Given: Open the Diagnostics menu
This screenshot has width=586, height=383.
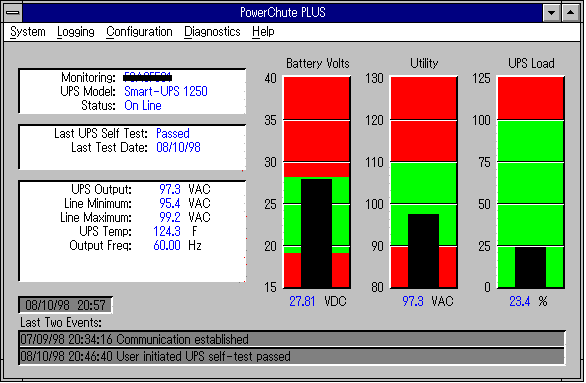Looking at the screenshot, I should click(212, 32).
